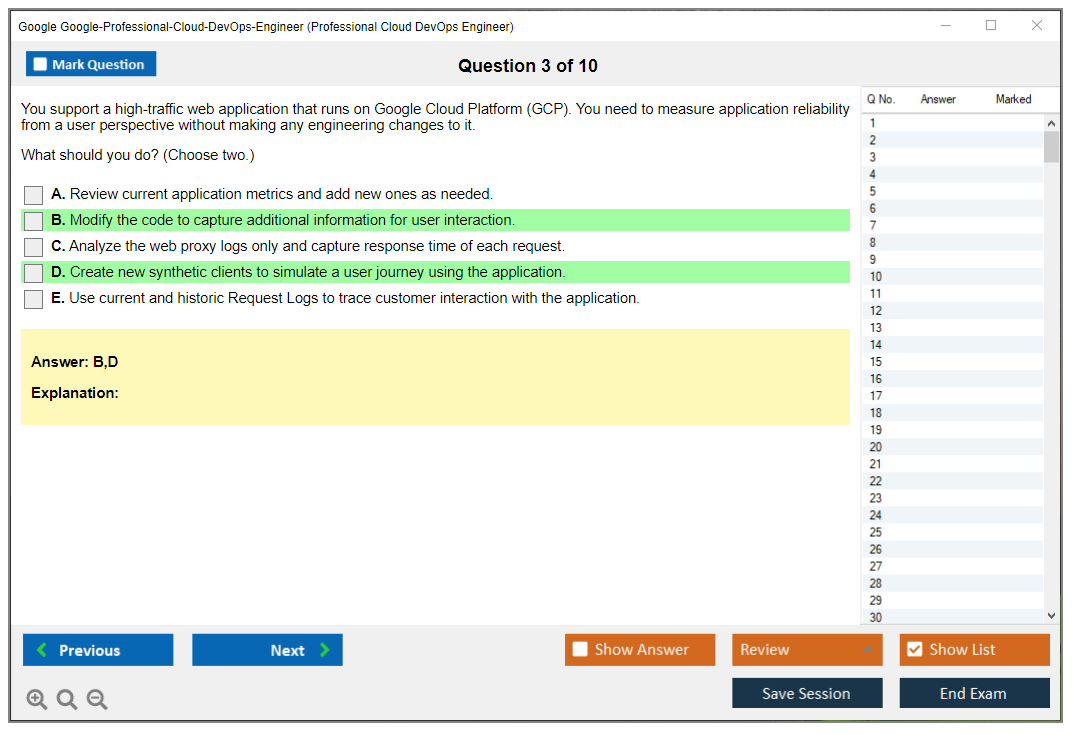Select answer option A checkbox
1075x735 pixels.
(34, 195)
